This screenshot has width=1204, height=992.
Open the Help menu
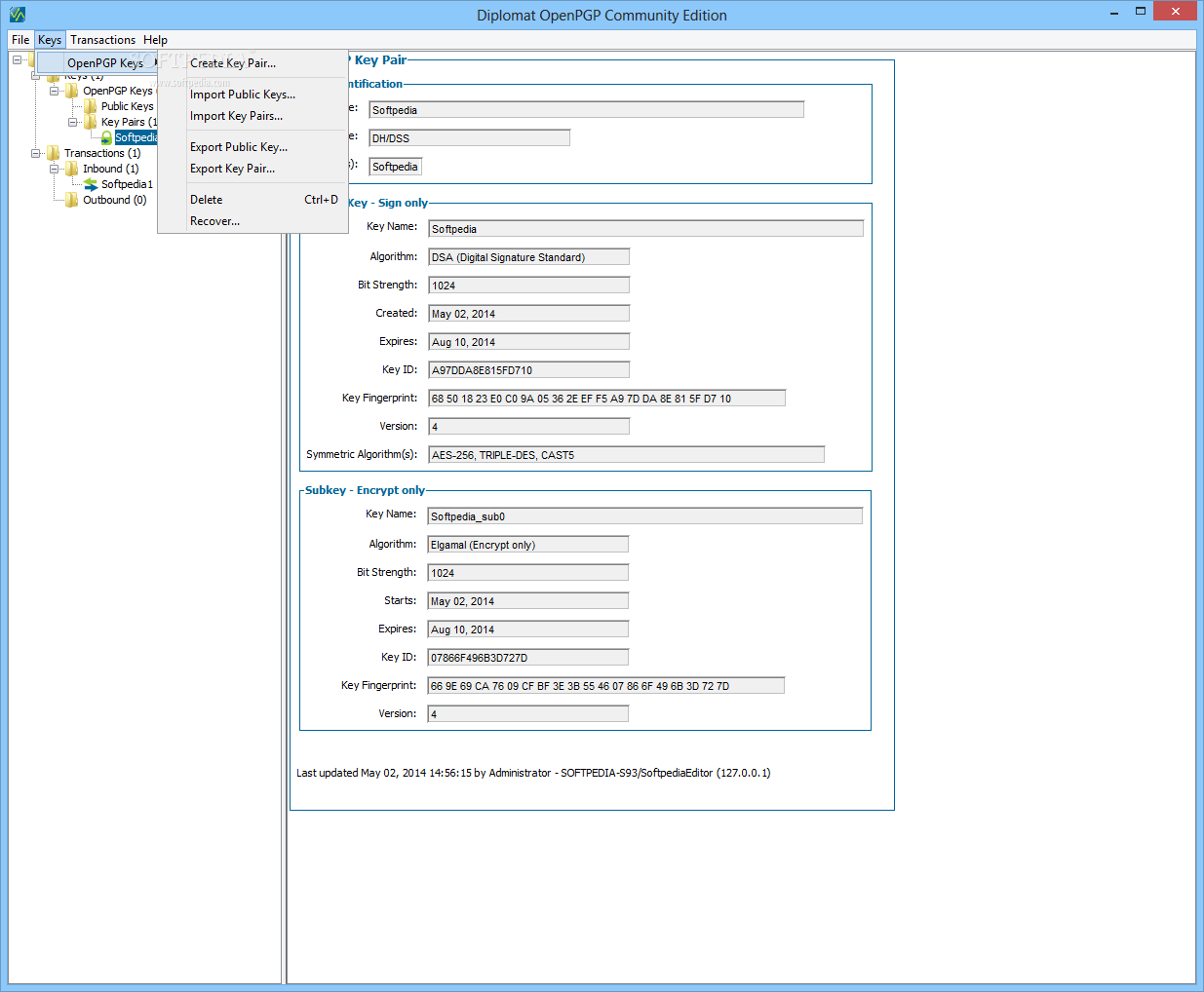coord(155,40)
